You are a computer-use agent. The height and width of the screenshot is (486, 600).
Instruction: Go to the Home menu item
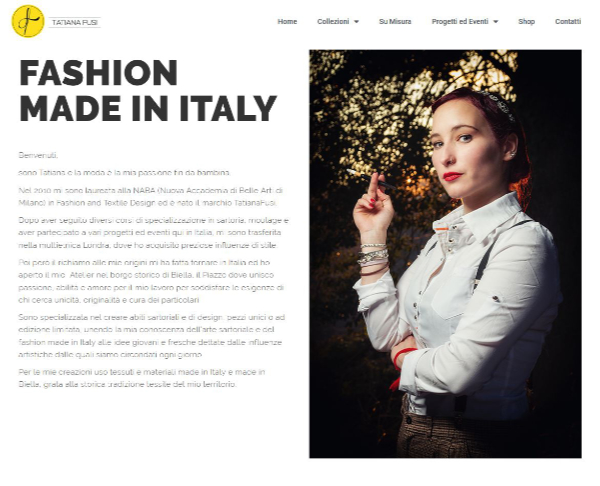pos(287,22)
